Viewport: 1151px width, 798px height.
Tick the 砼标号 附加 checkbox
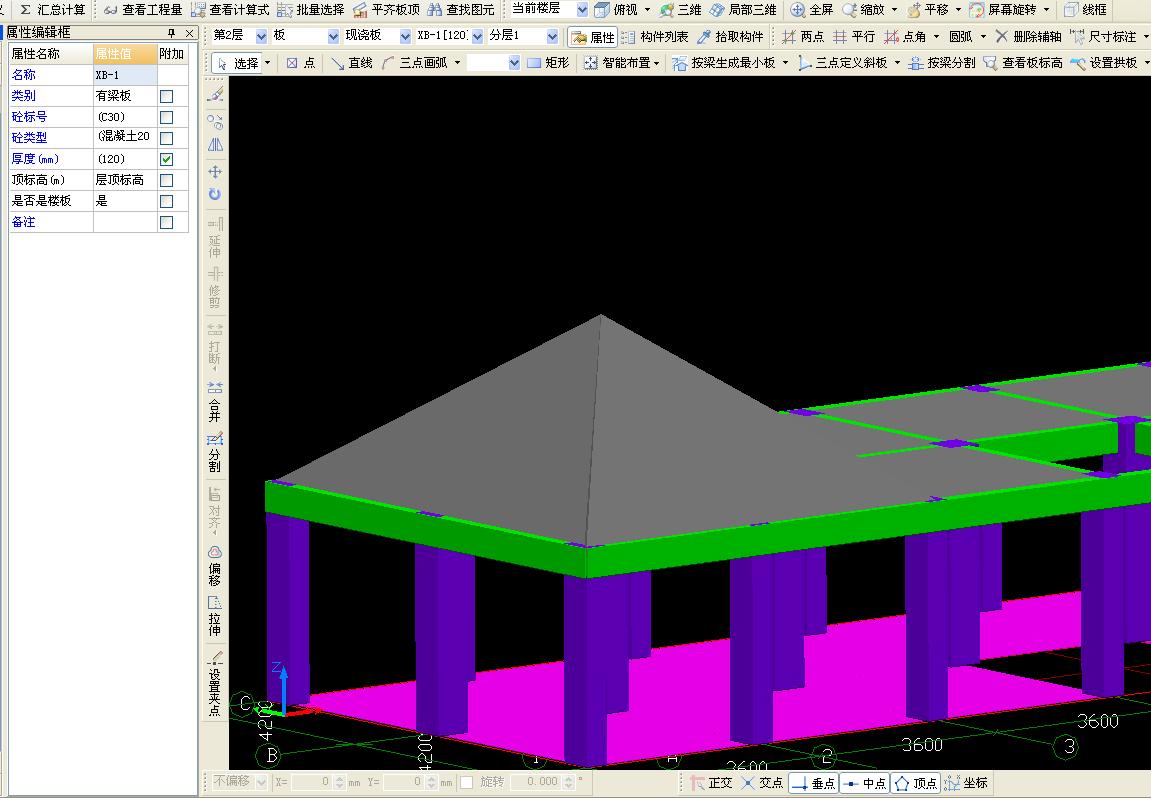167,117
